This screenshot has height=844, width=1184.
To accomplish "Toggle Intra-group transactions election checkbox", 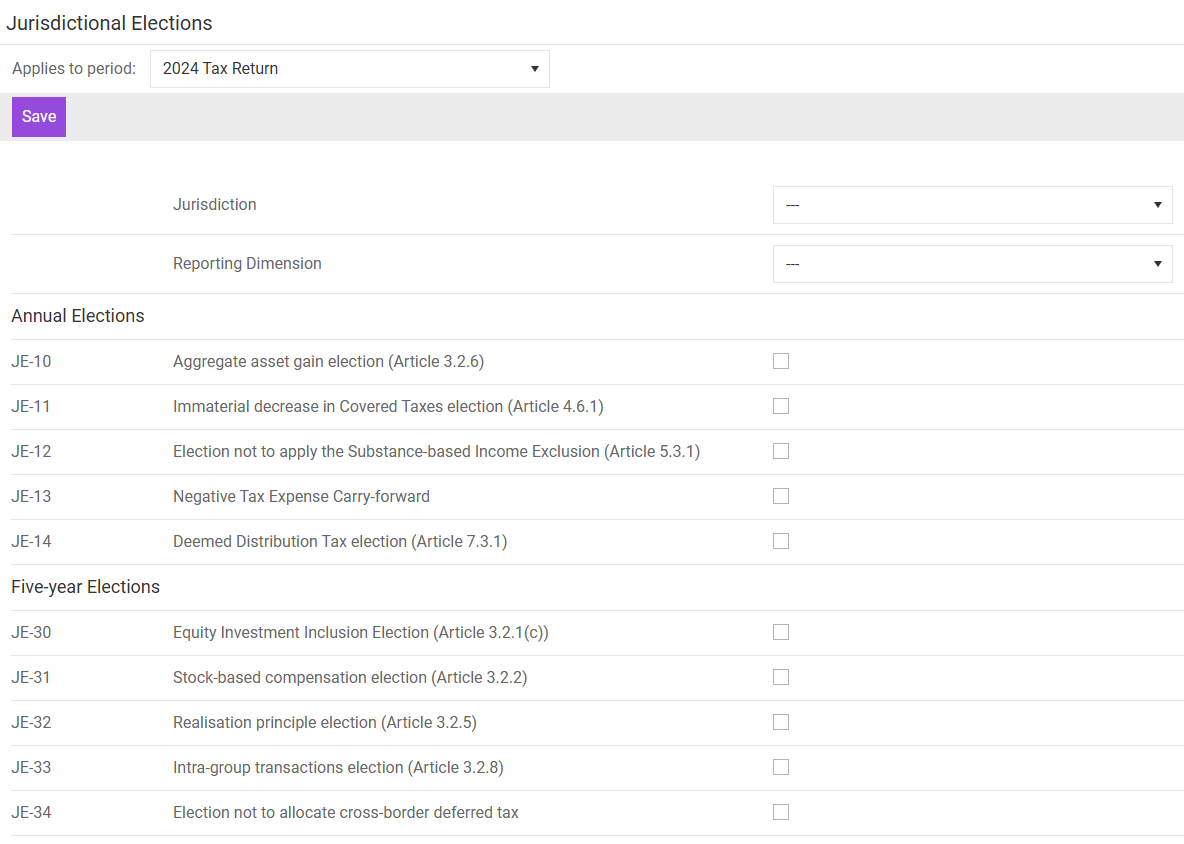I will pos(781,767).
